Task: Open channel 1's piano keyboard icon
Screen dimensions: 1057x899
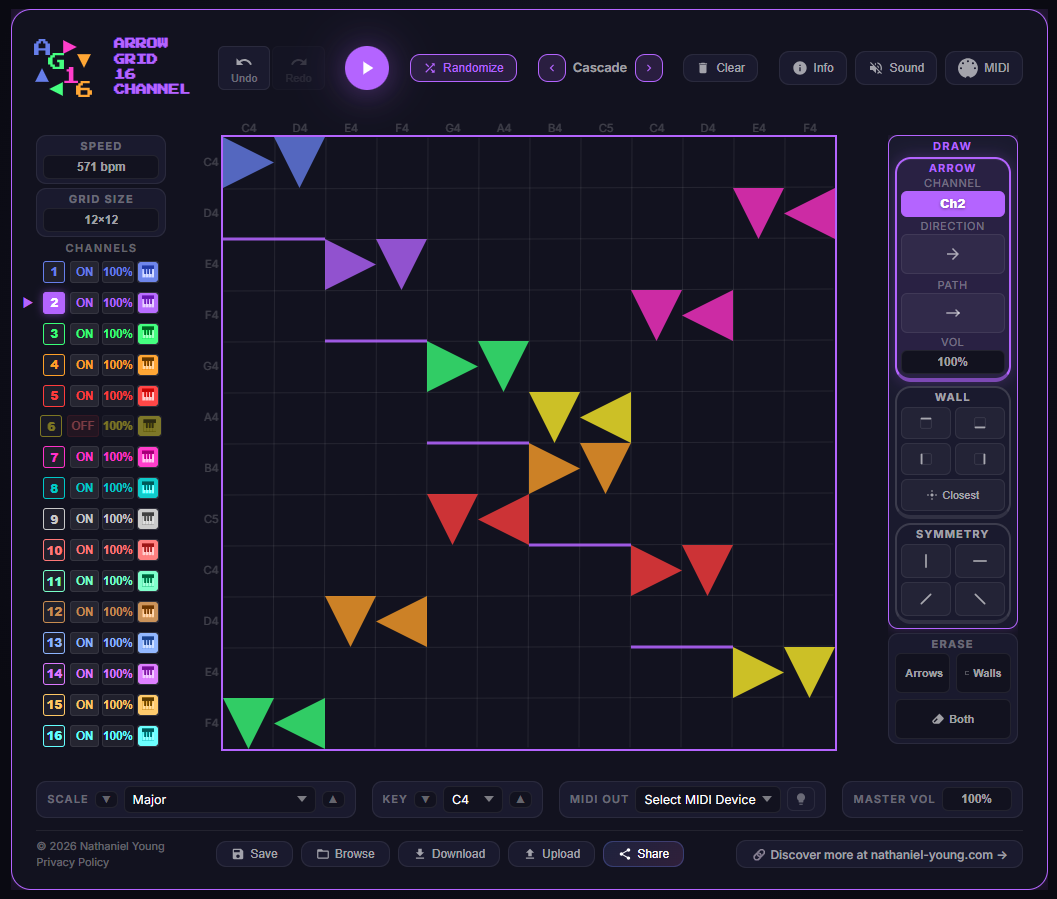Action: click(148, 271)
